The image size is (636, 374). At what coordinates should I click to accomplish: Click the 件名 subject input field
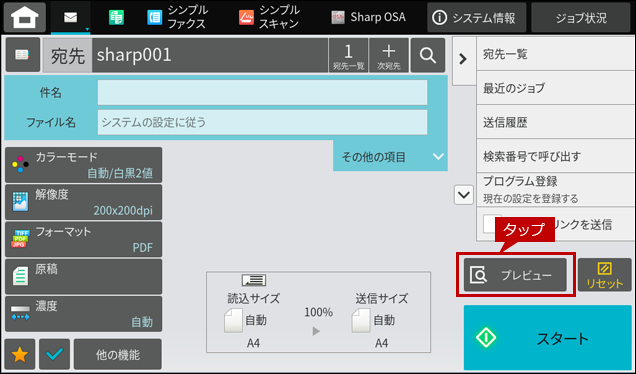pyautogui.click(x=262, y=92)
